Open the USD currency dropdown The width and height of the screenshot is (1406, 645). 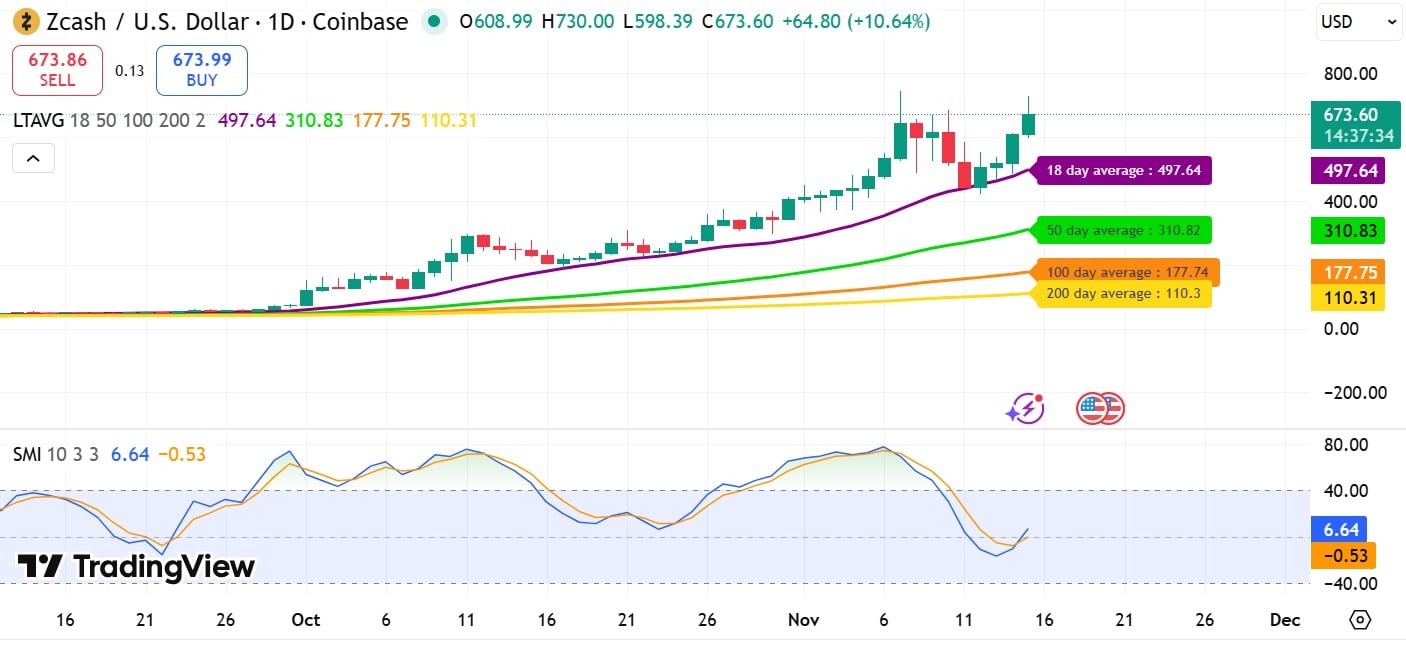1358,20
